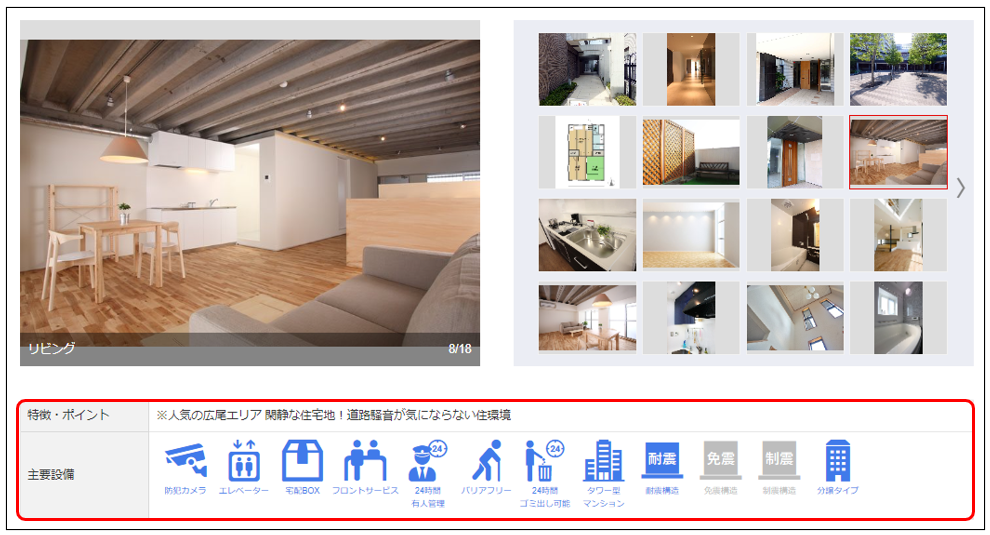Show next thumbnails with right chevron arrow
The height and width of the screenshot is (535, 990).
click(960, 187)
